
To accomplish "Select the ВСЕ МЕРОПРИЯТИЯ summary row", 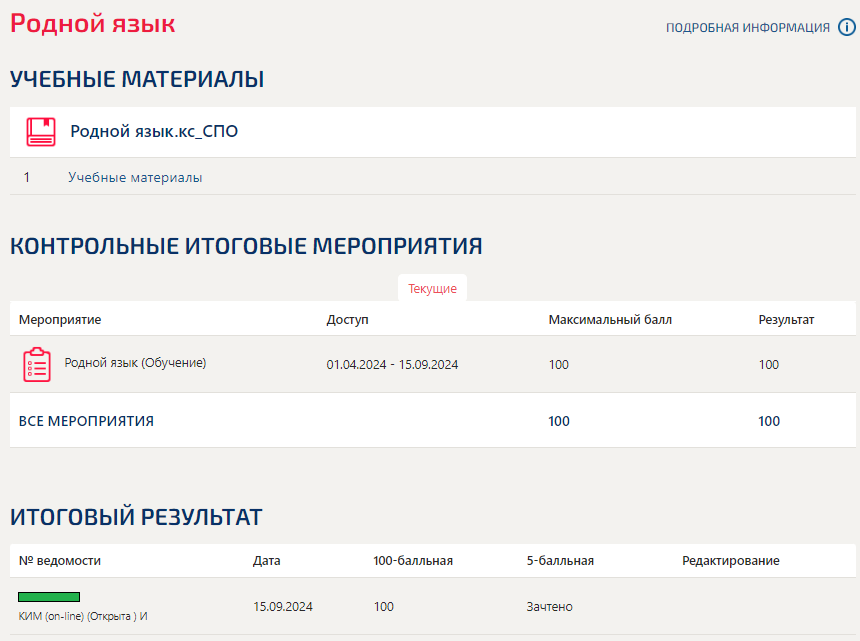I will point(433,421).
